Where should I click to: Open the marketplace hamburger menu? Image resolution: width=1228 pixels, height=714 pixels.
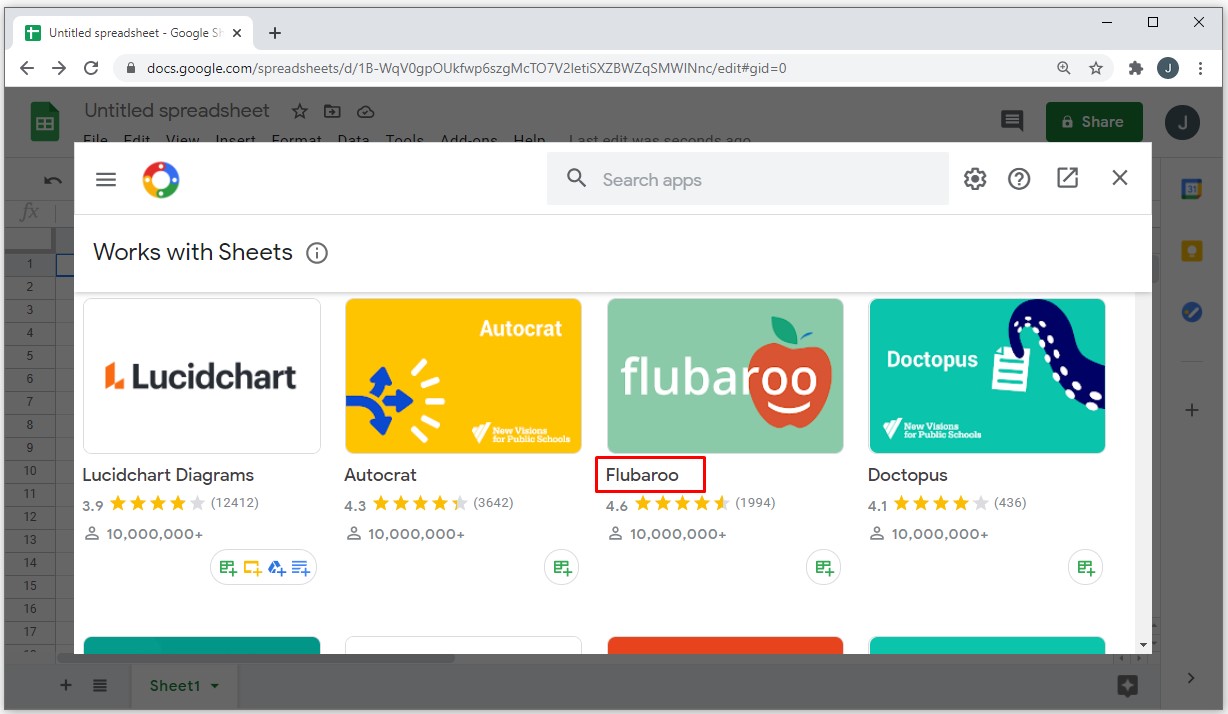point(106,179)
